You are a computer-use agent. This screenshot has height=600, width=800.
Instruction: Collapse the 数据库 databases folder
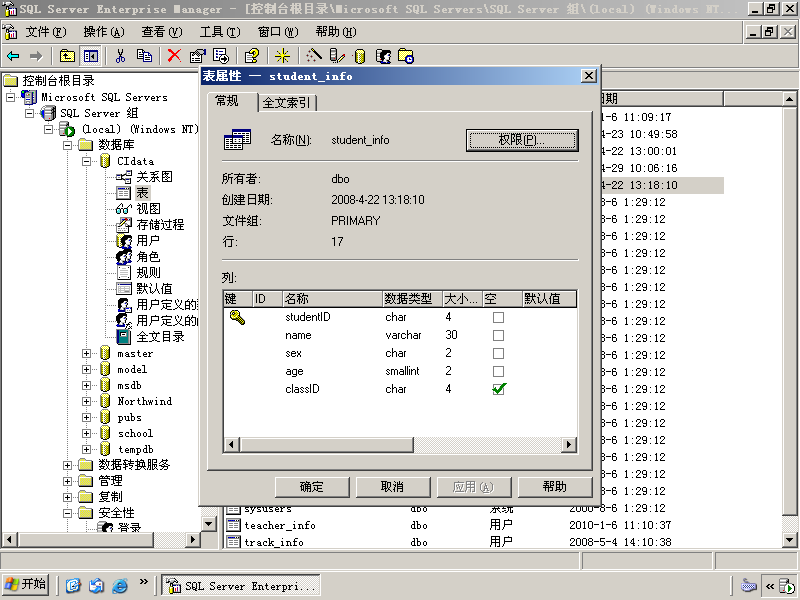click(x=67, y=145)
